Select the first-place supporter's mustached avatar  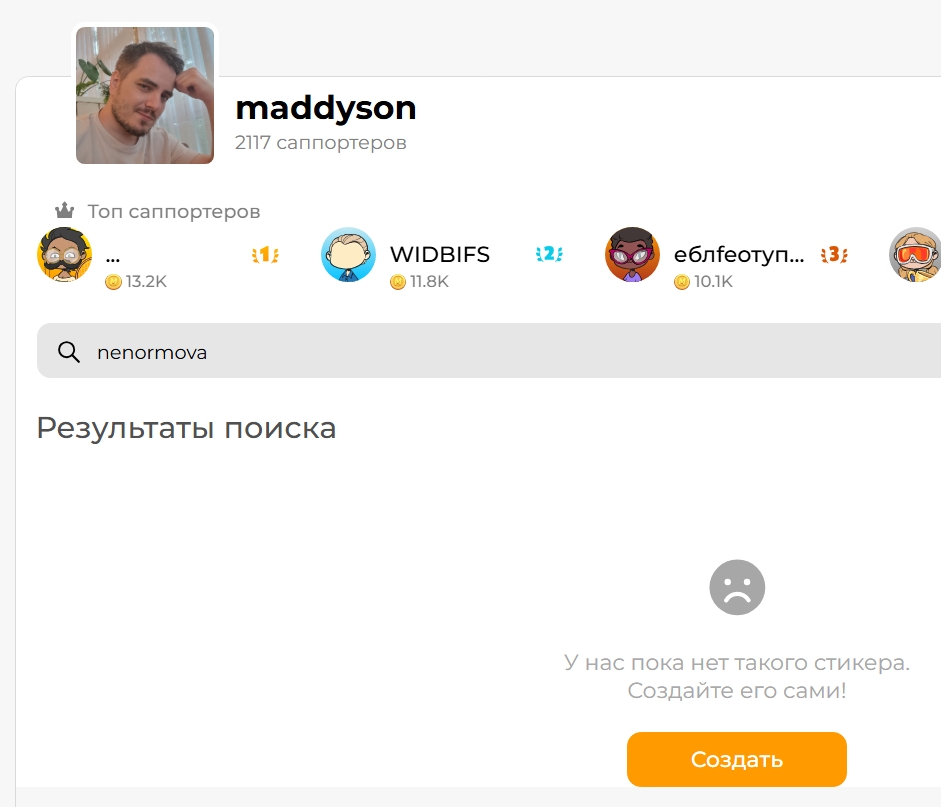coord(65,254)
